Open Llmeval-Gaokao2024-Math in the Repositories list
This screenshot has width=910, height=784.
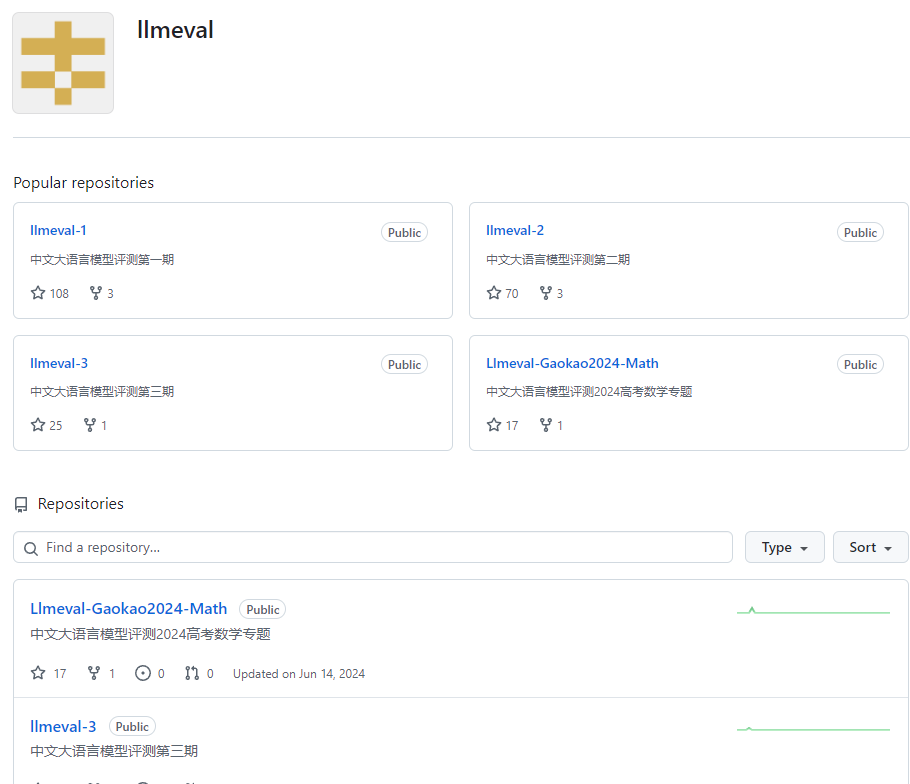pos(128,608)
